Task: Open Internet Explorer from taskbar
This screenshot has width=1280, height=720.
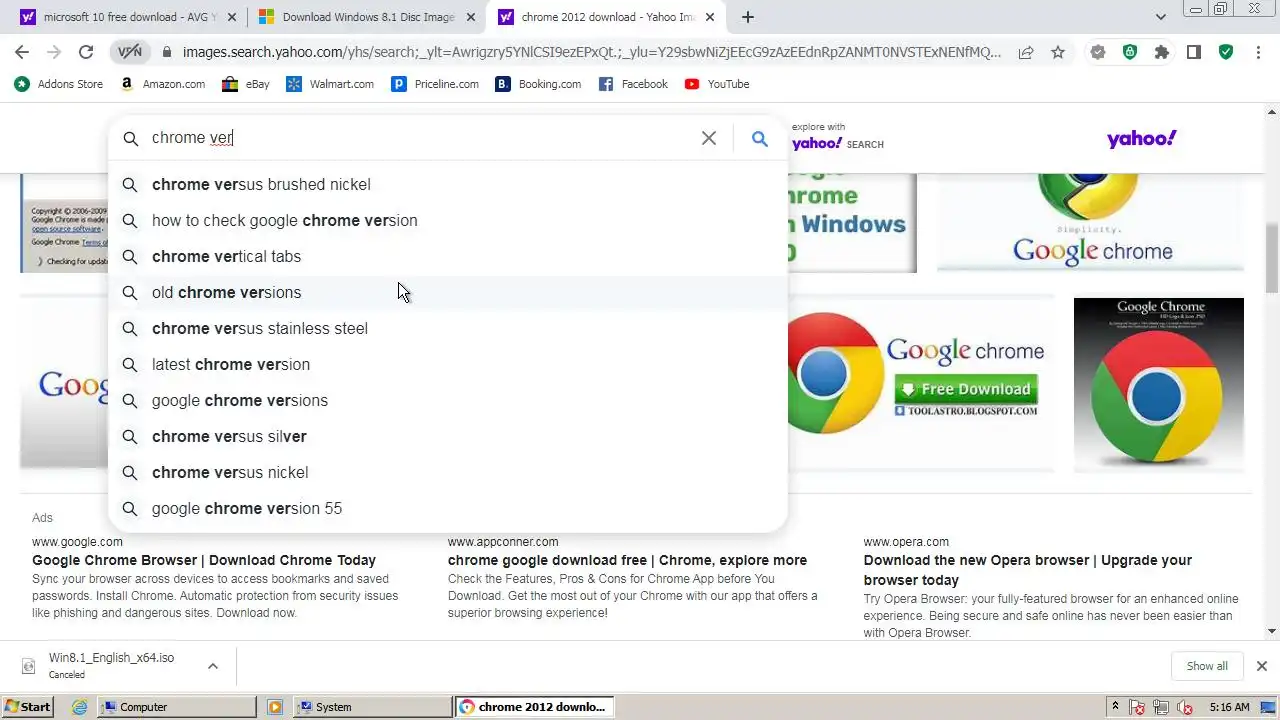Action: point(80,707)
